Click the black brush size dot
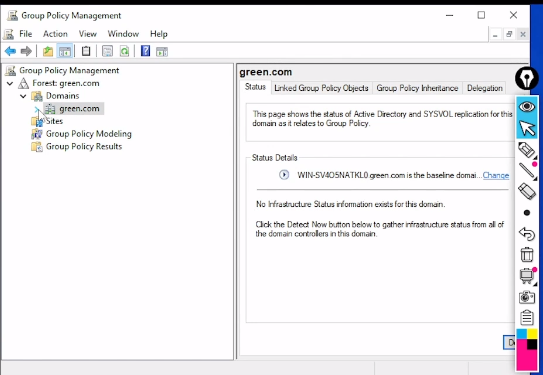The height and width of the screenshot is (375, 543). click(x=527, y=213)
